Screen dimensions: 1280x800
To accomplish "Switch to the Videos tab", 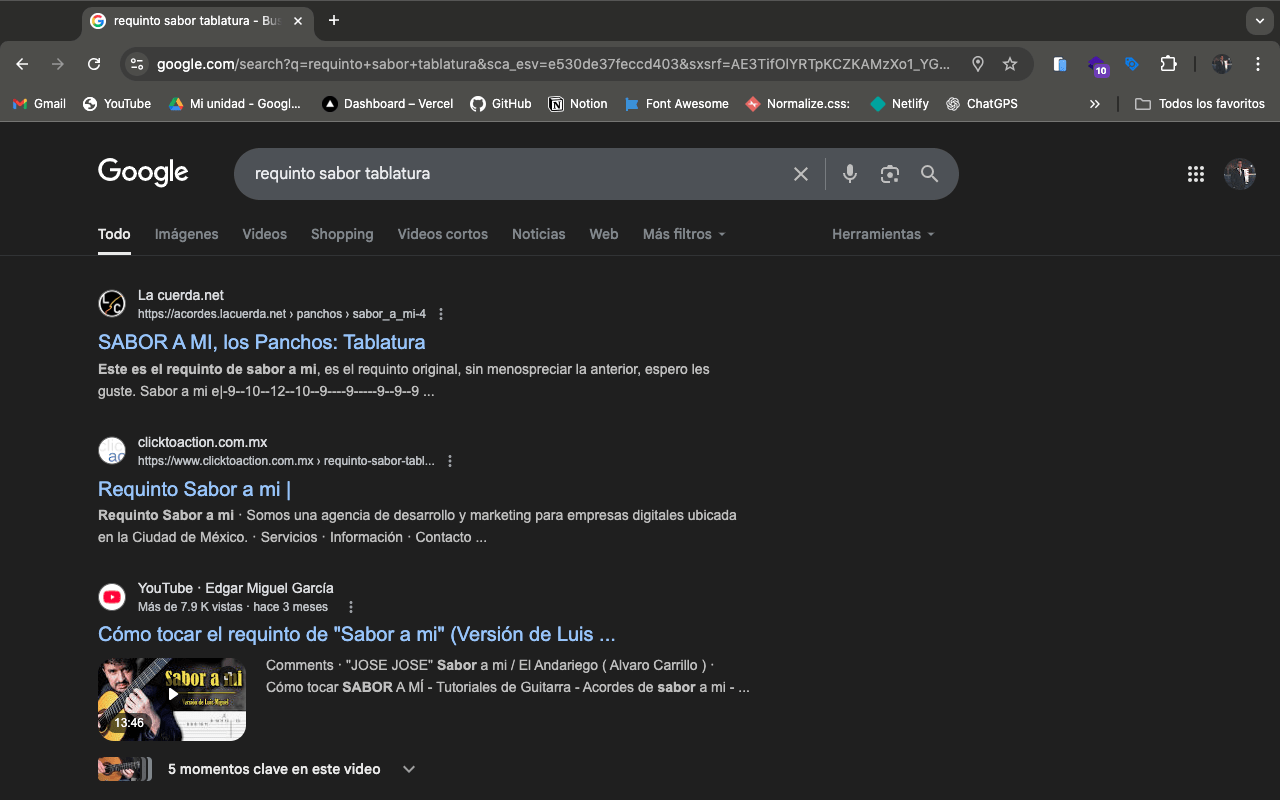I will pyautogui.click(x=264, y=234).
